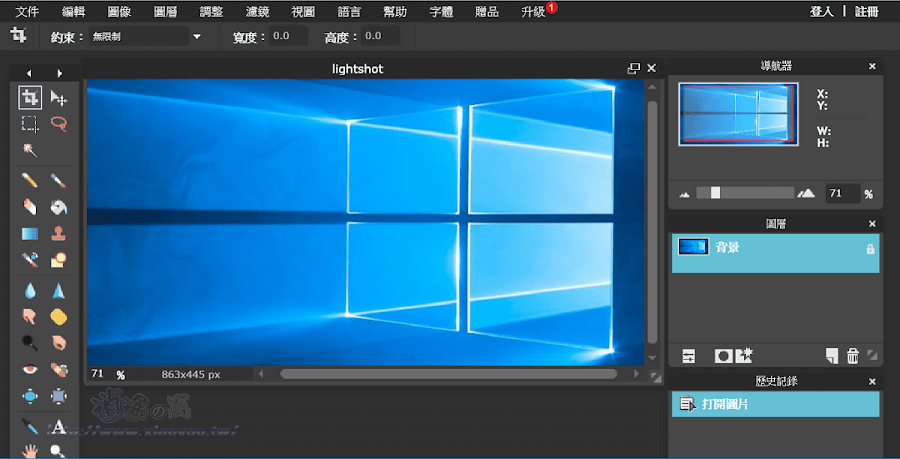Delete layer with trash icon
Image resolution: width=900 pixels, height=459 pixels.
point(853,356)
